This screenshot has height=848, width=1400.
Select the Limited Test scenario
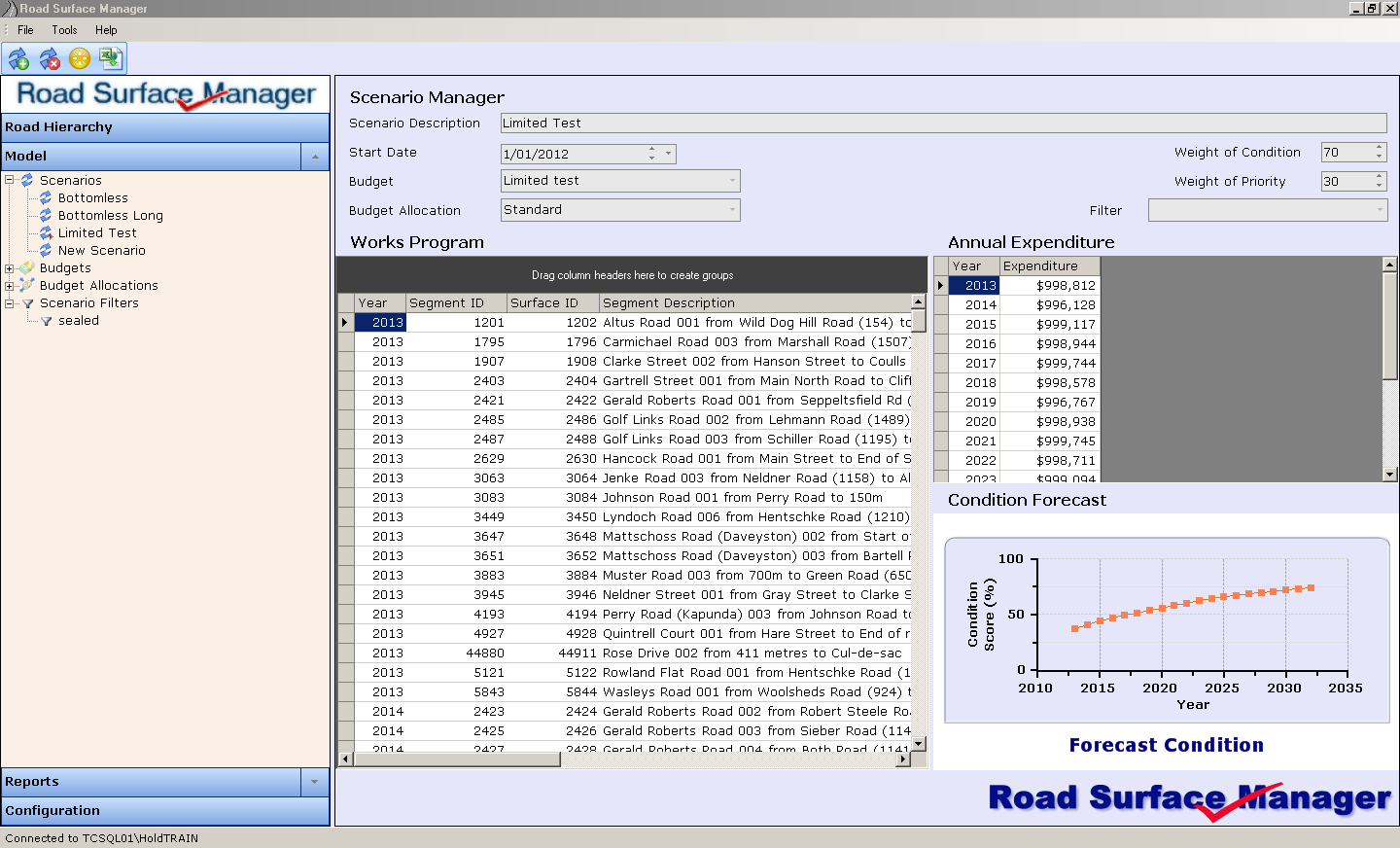[x=97, y=232]
